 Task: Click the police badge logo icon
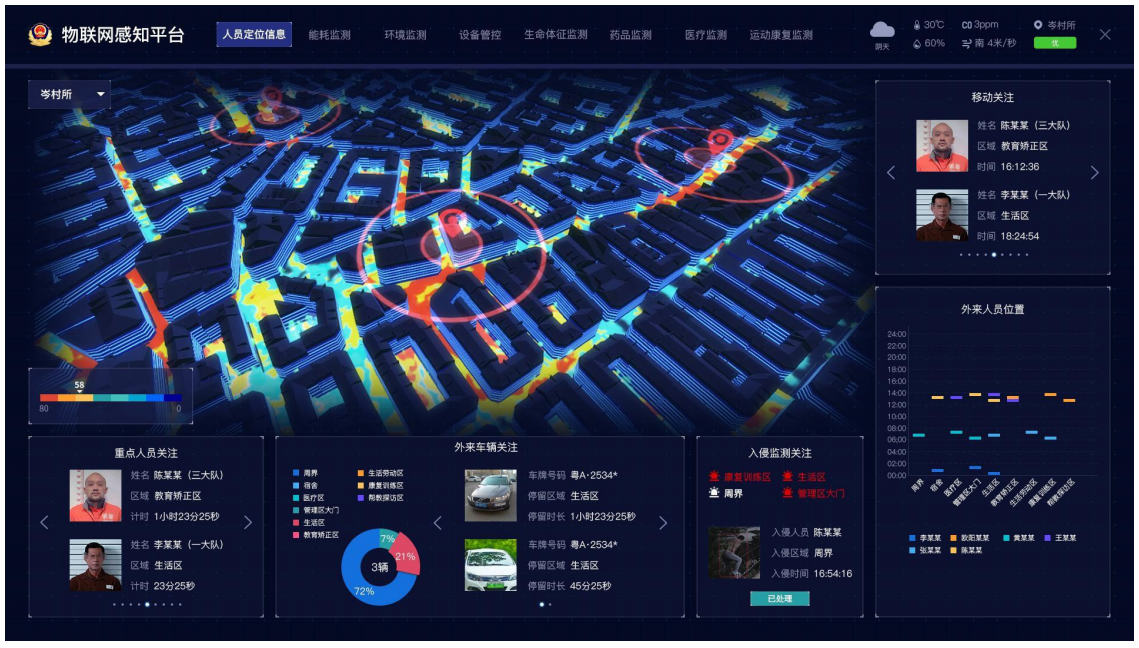[40, 35]
